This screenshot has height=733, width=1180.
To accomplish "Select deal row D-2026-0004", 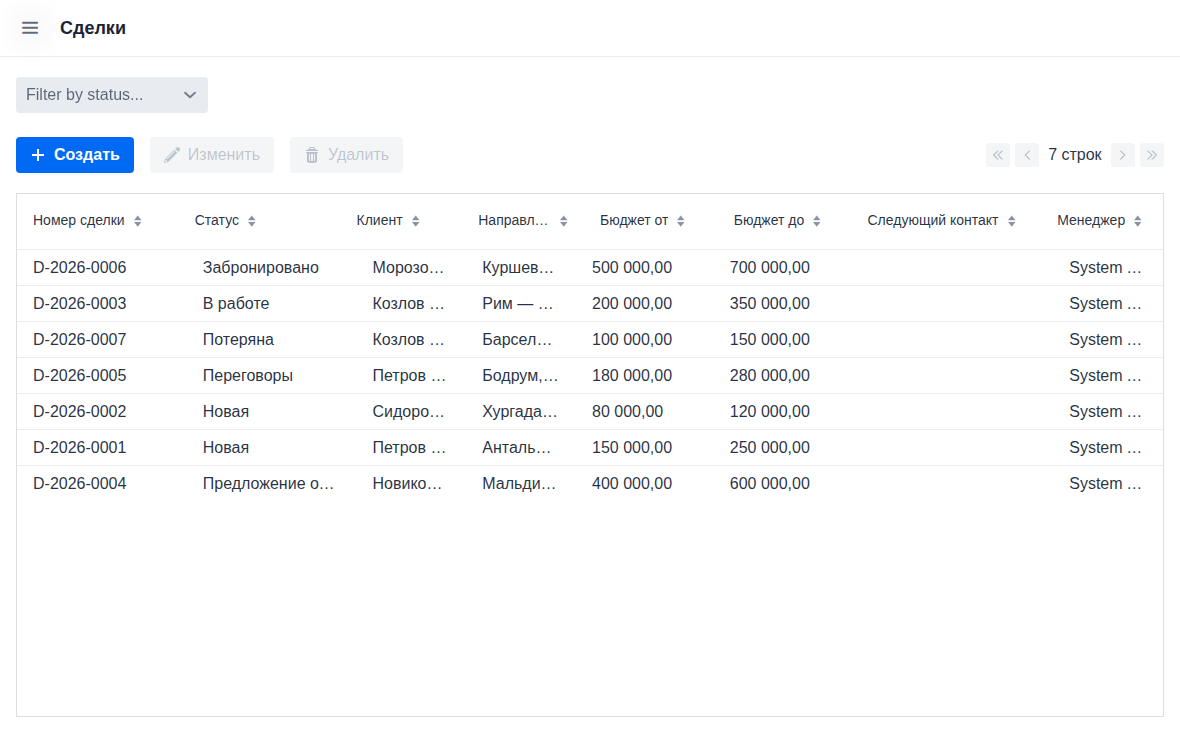I will tap(80, 484).
